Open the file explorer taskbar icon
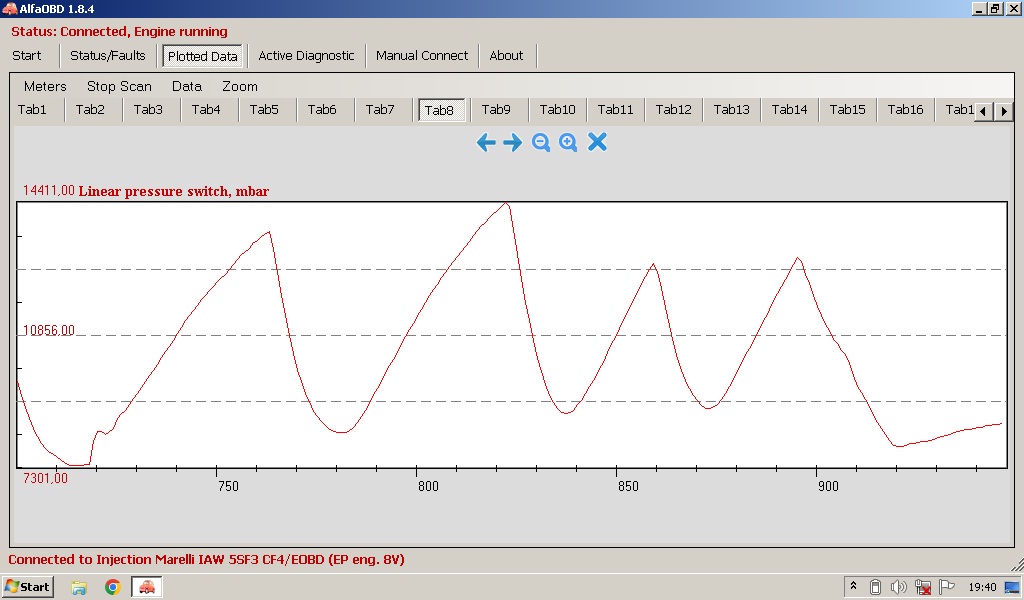Viewport: 1024px width, 600px height. (79, 587)
